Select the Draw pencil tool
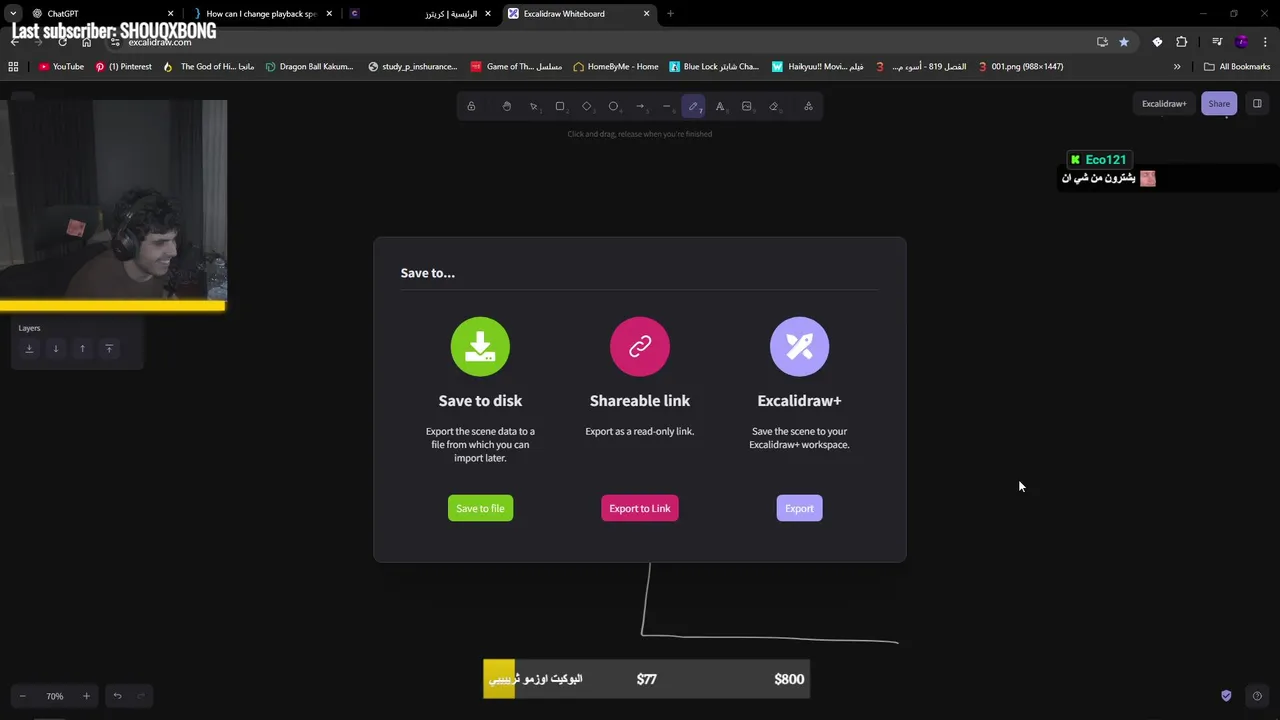The height and width of the screenshot is (720, 1280). click(693, 106)
